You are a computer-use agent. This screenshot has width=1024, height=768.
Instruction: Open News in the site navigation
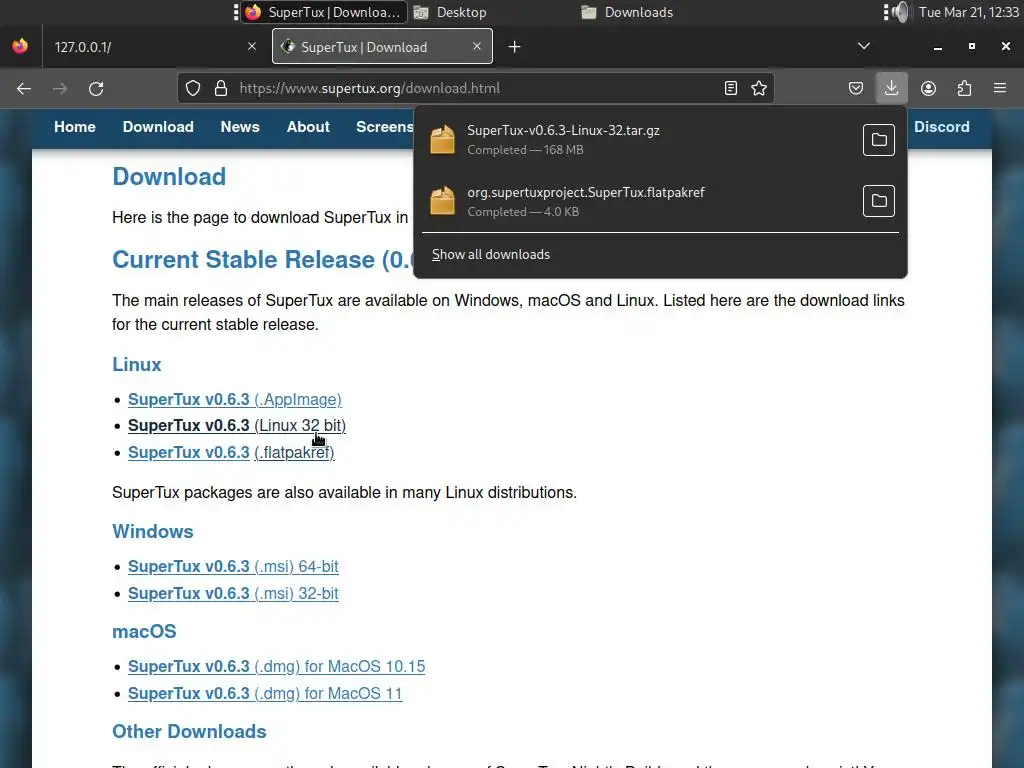click(240, 127)
